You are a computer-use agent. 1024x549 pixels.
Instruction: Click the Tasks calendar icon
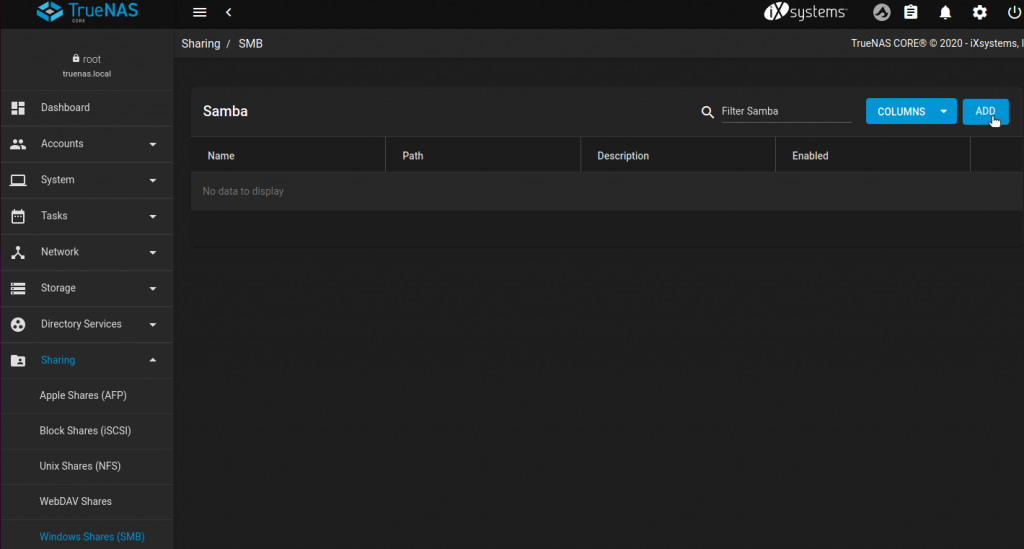[18, 216]
